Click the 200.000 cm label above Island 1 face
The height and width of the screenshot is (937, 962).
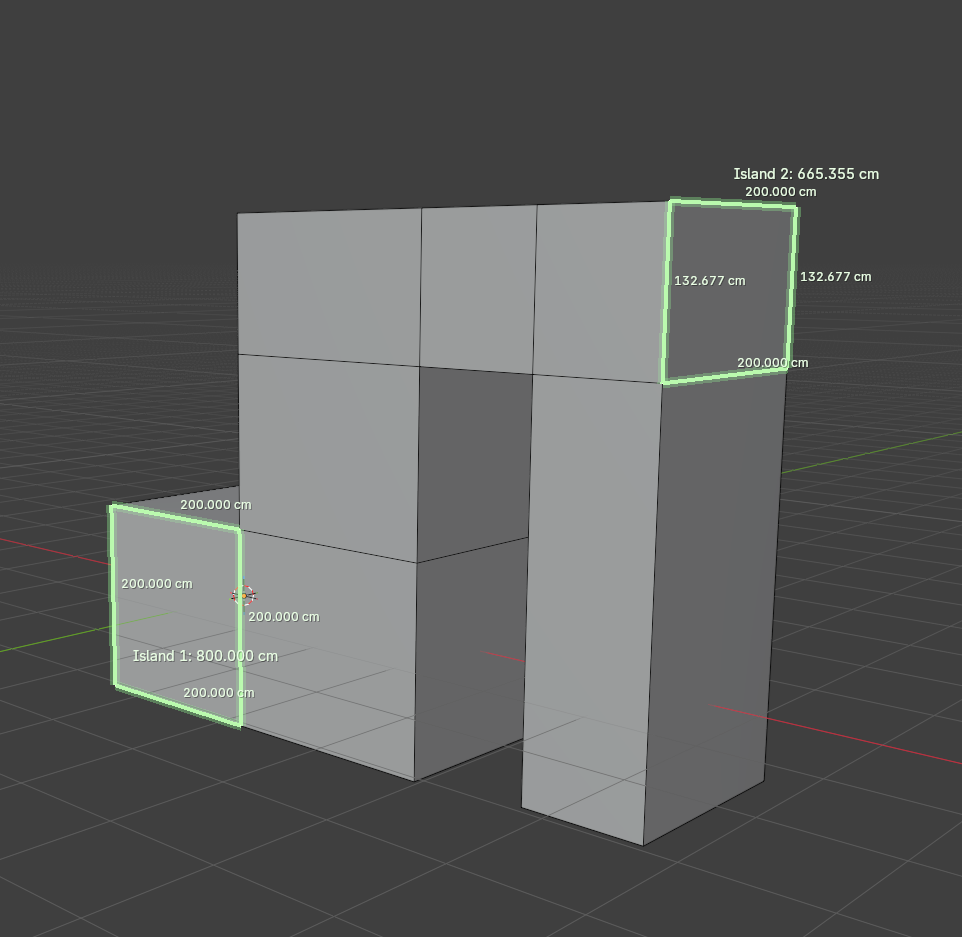click(216, 505)
